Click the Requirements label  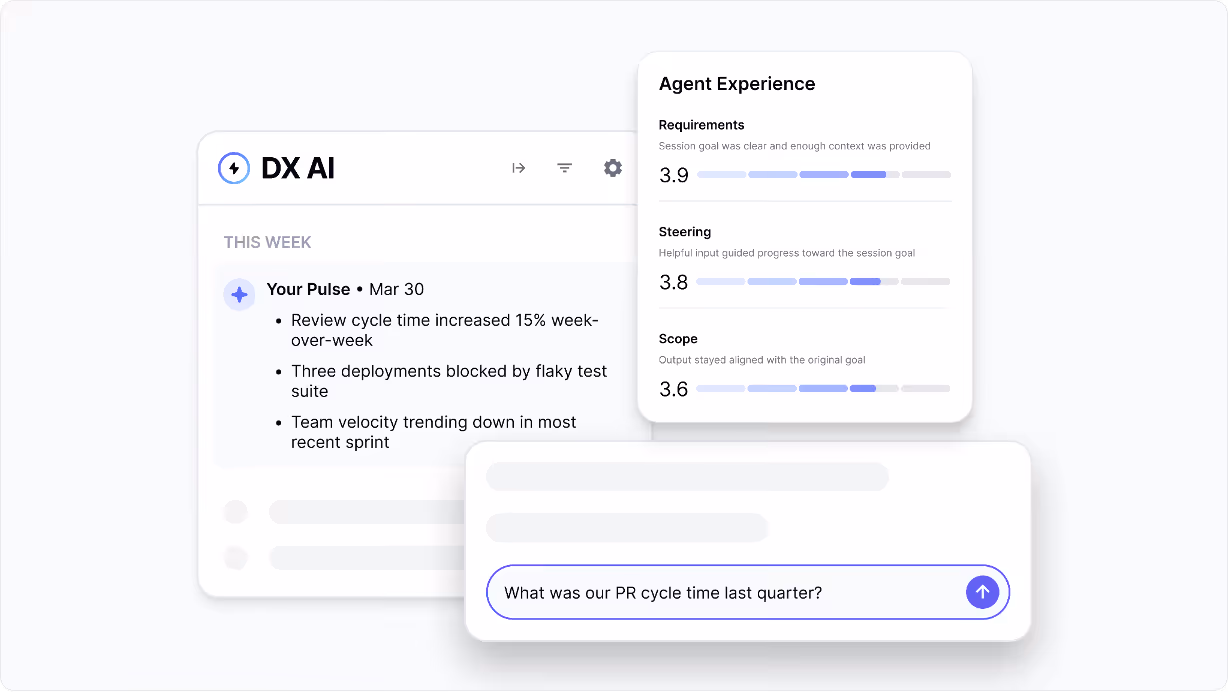[x=701, y=125]
